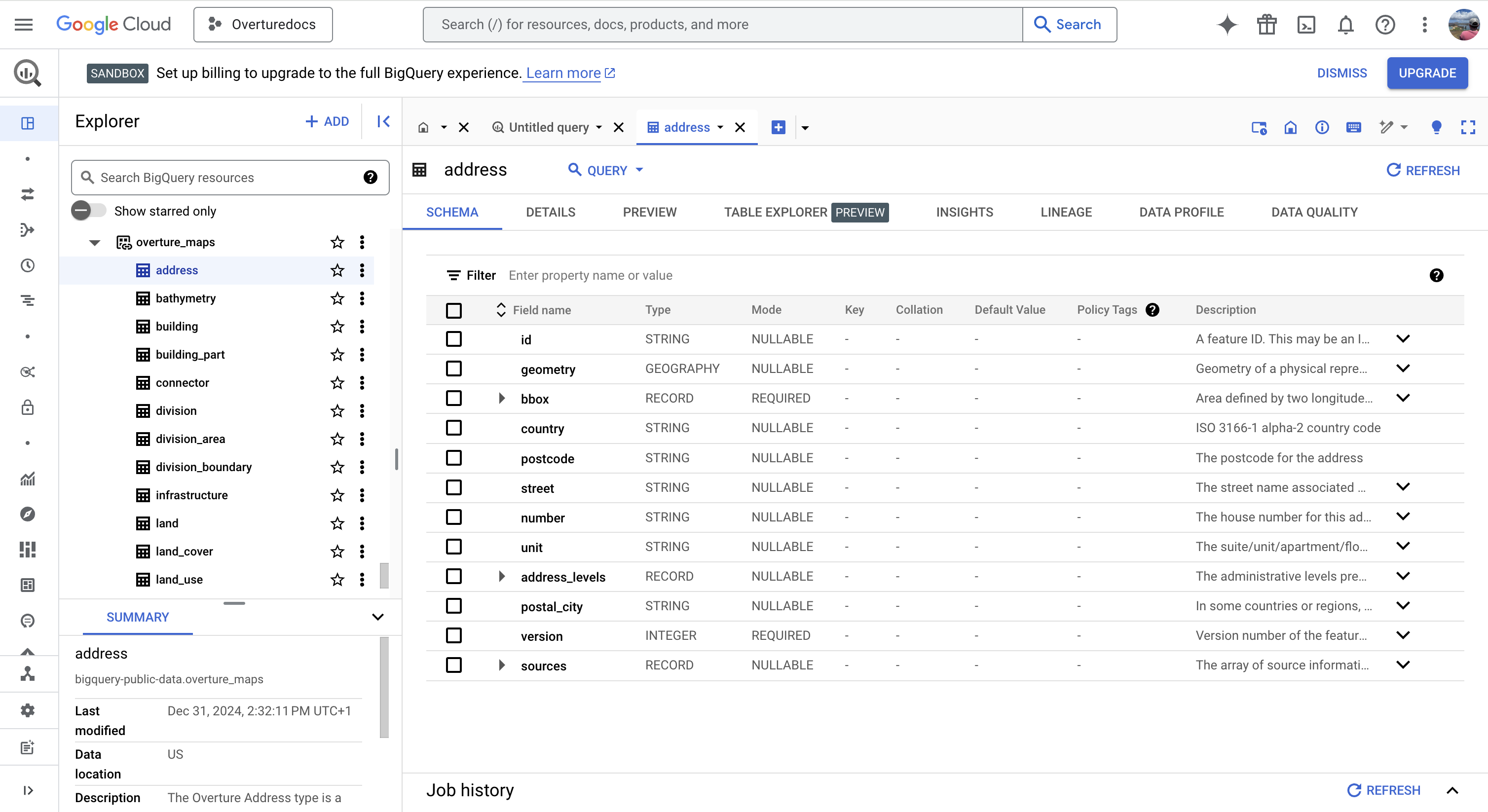Collapse the Summary panel chevron
This screenshot has width=1488, height=812.
coord(378,617)
